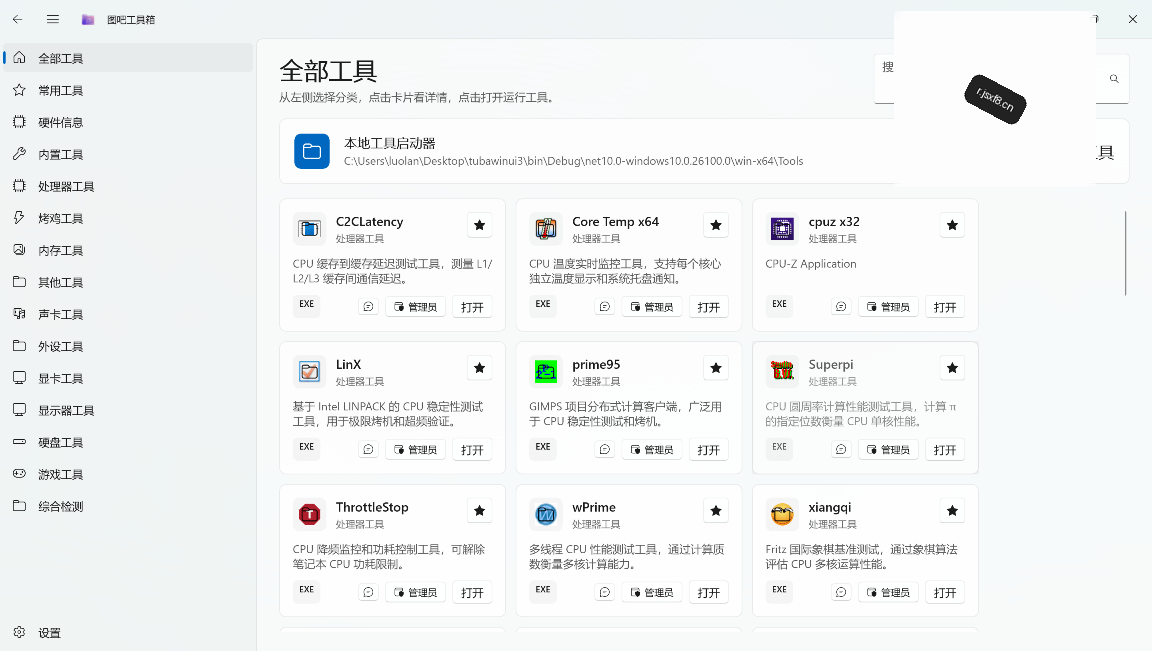Run wPrime as 管理员

click(x=652, y=592)
